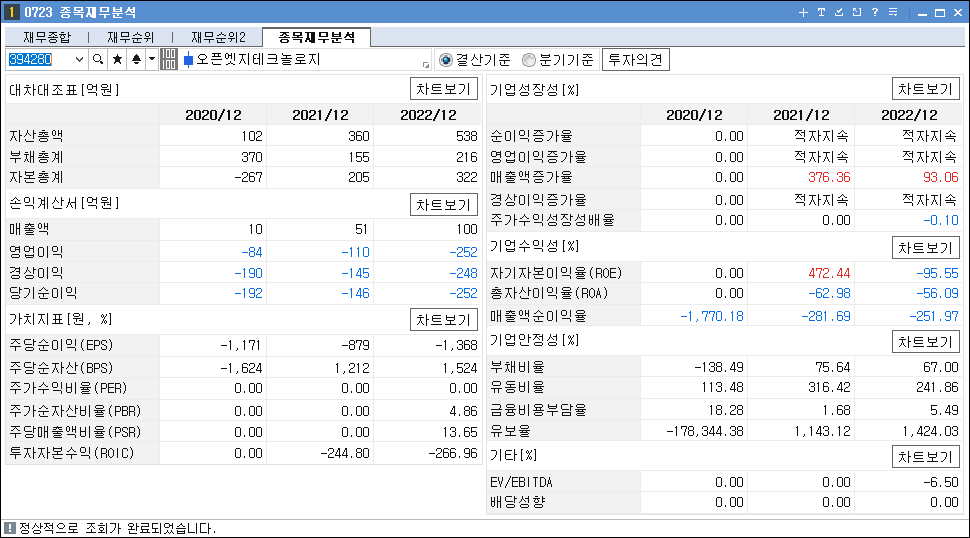Click the small corner expand icon by stock name
This screenshot has width=970, height=538.
426,64
